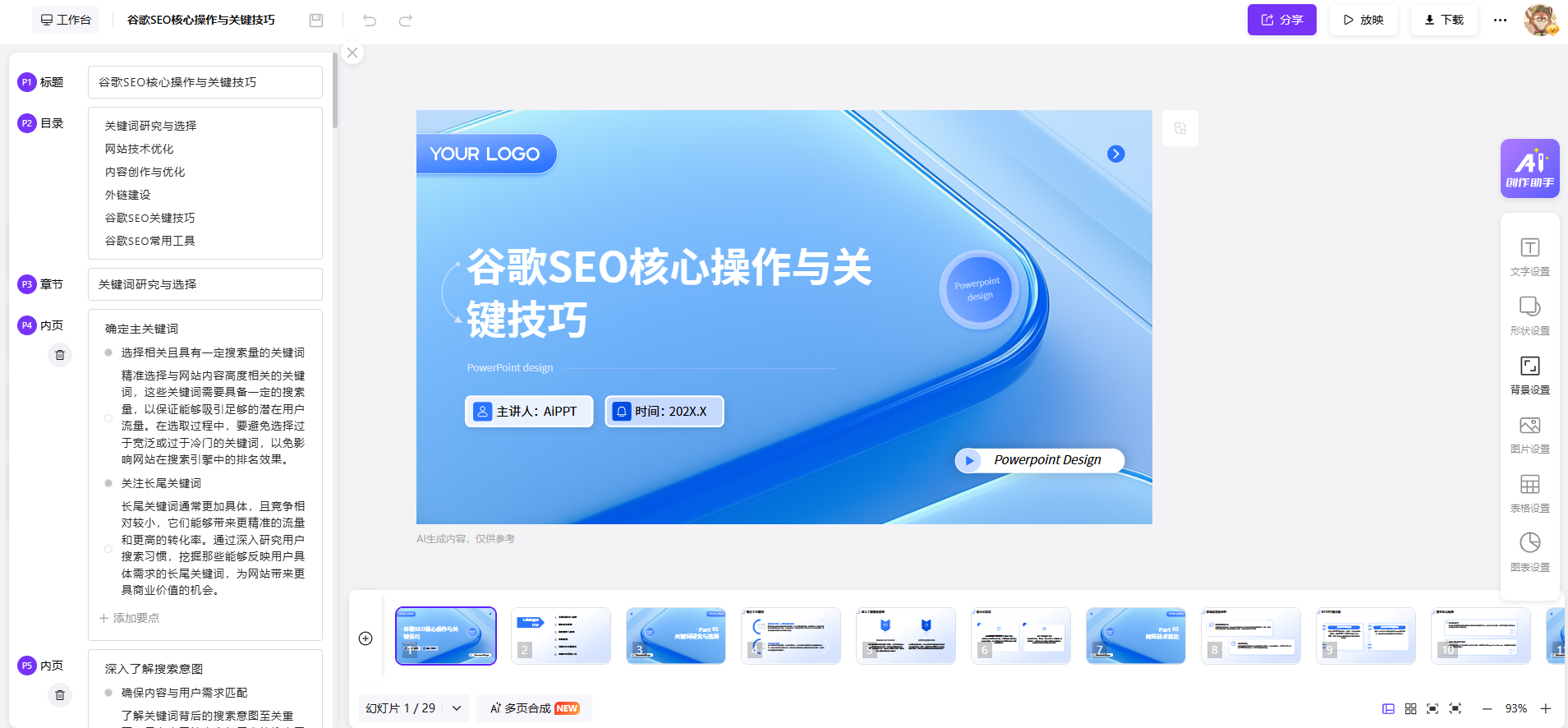Select outline entry 网站技术优化
The width and height of the screenshot is (1568, 728).
(x=139, y=149)
